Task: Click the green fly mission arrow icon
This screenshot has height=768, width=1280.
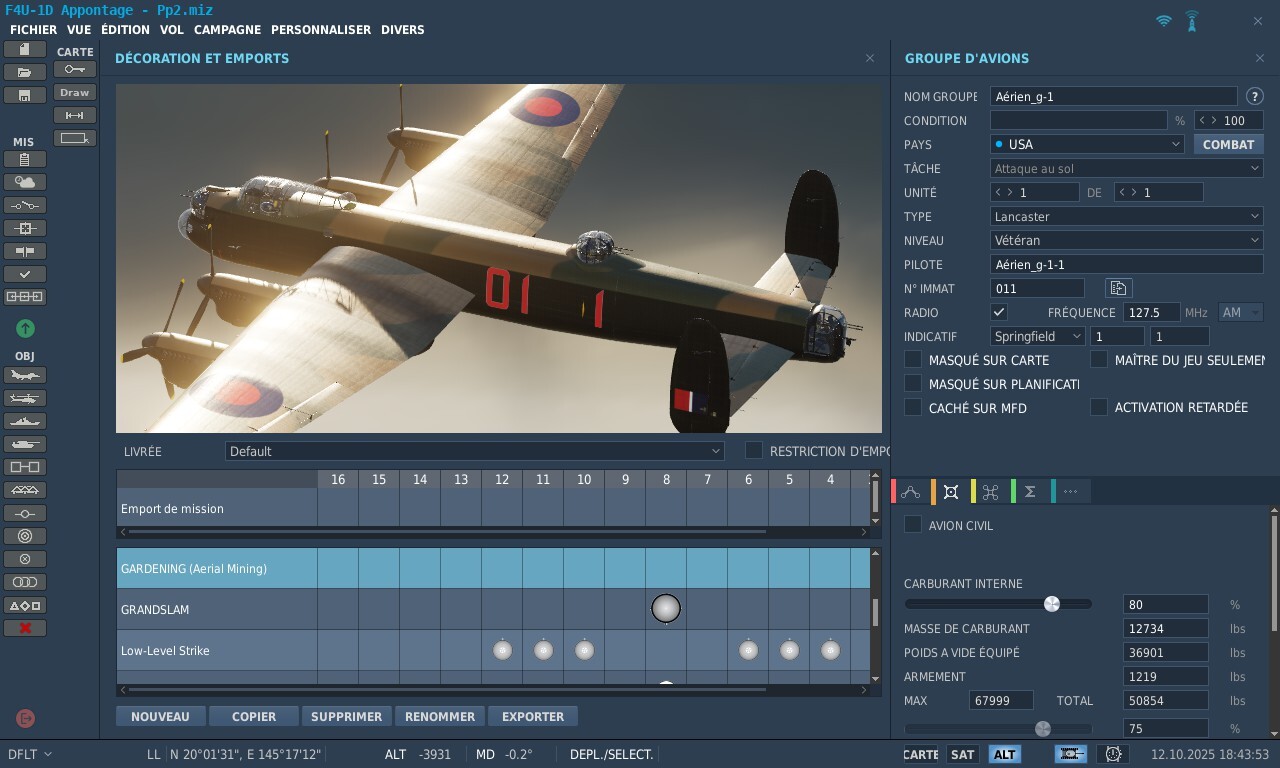Action: pos(25,328)
